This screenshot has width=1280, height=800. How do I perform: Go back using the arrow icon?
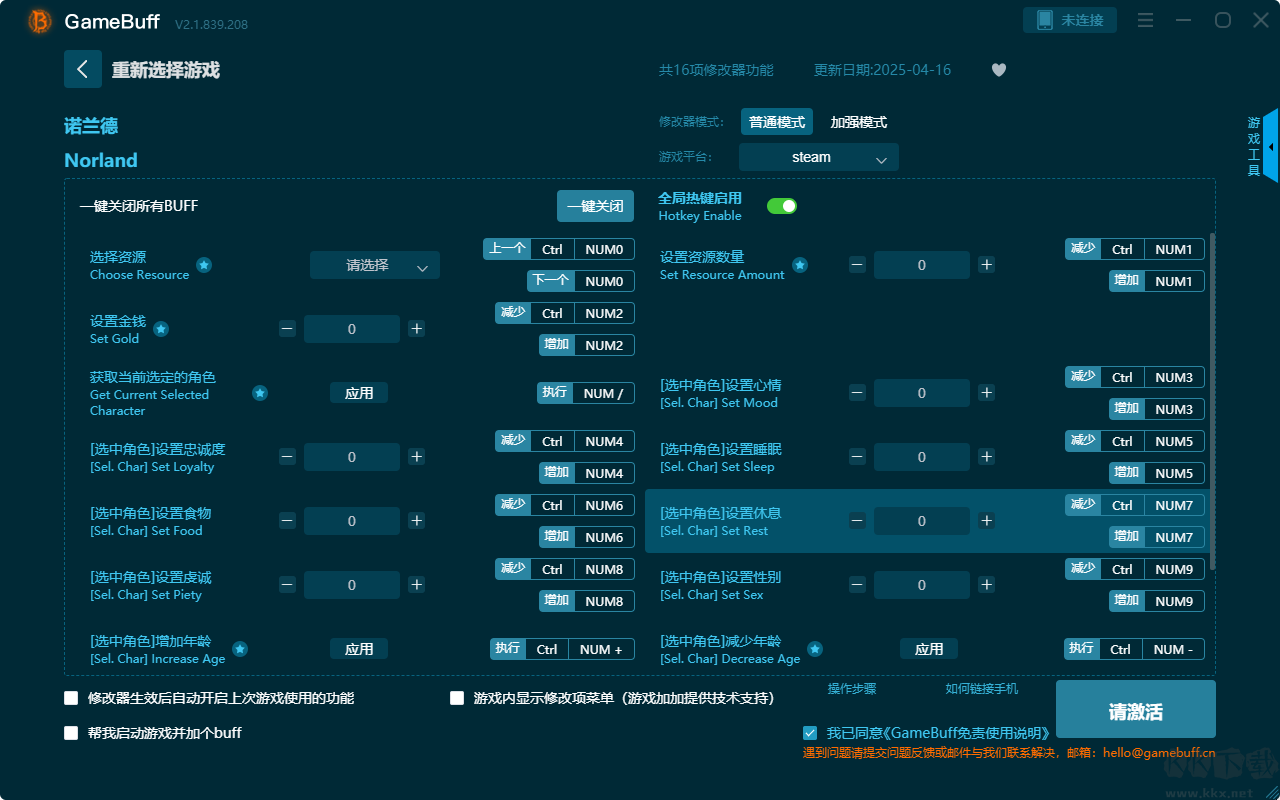pyautogui.click(x=82, y=69)
